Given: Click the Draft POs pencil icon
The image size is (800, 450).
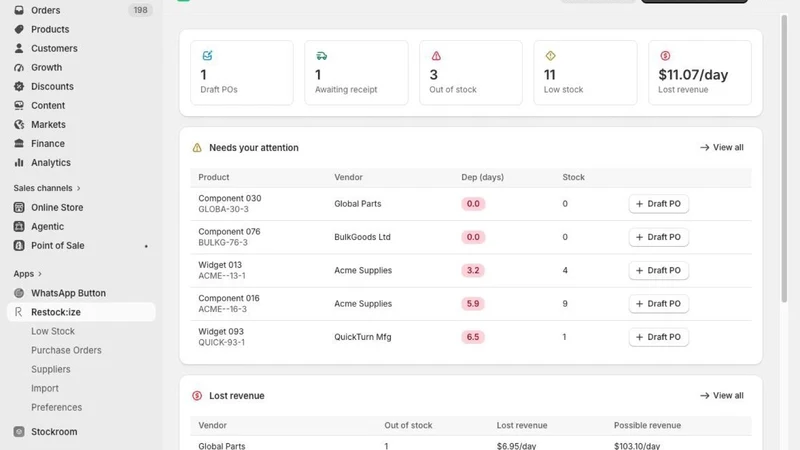Looking at the screenshot, I should click(x=207, y=56).
